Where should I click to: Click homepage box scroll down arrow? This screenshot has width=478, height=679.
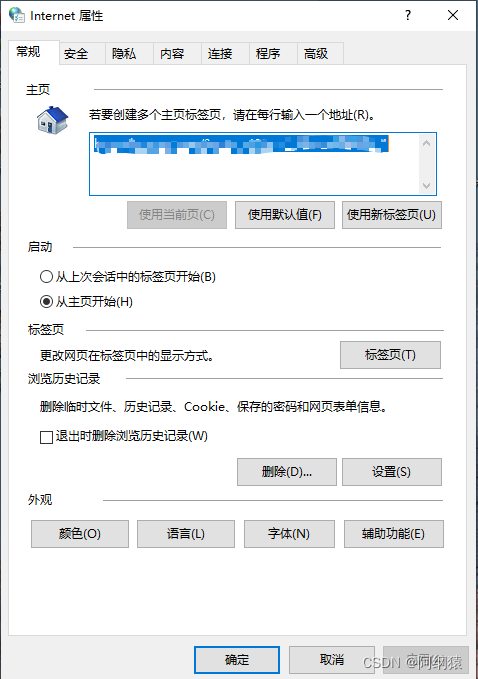coord(426,185)
